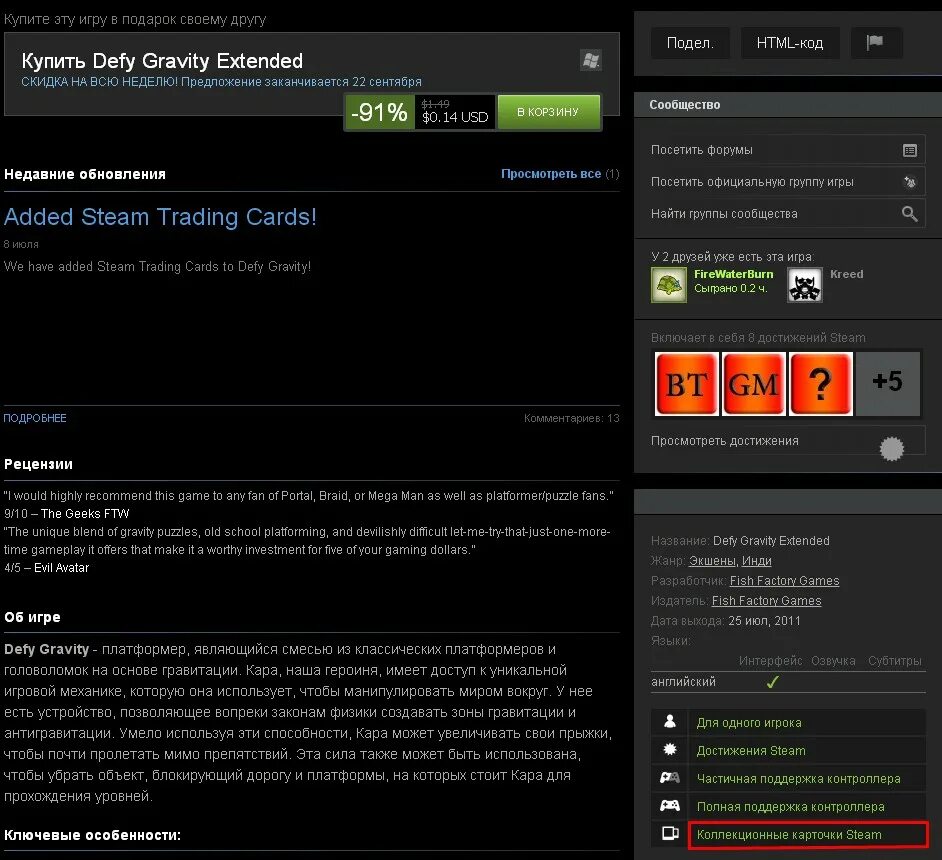
Task: Click the 8 июля announcement date
Action: [x=21, y=244]
